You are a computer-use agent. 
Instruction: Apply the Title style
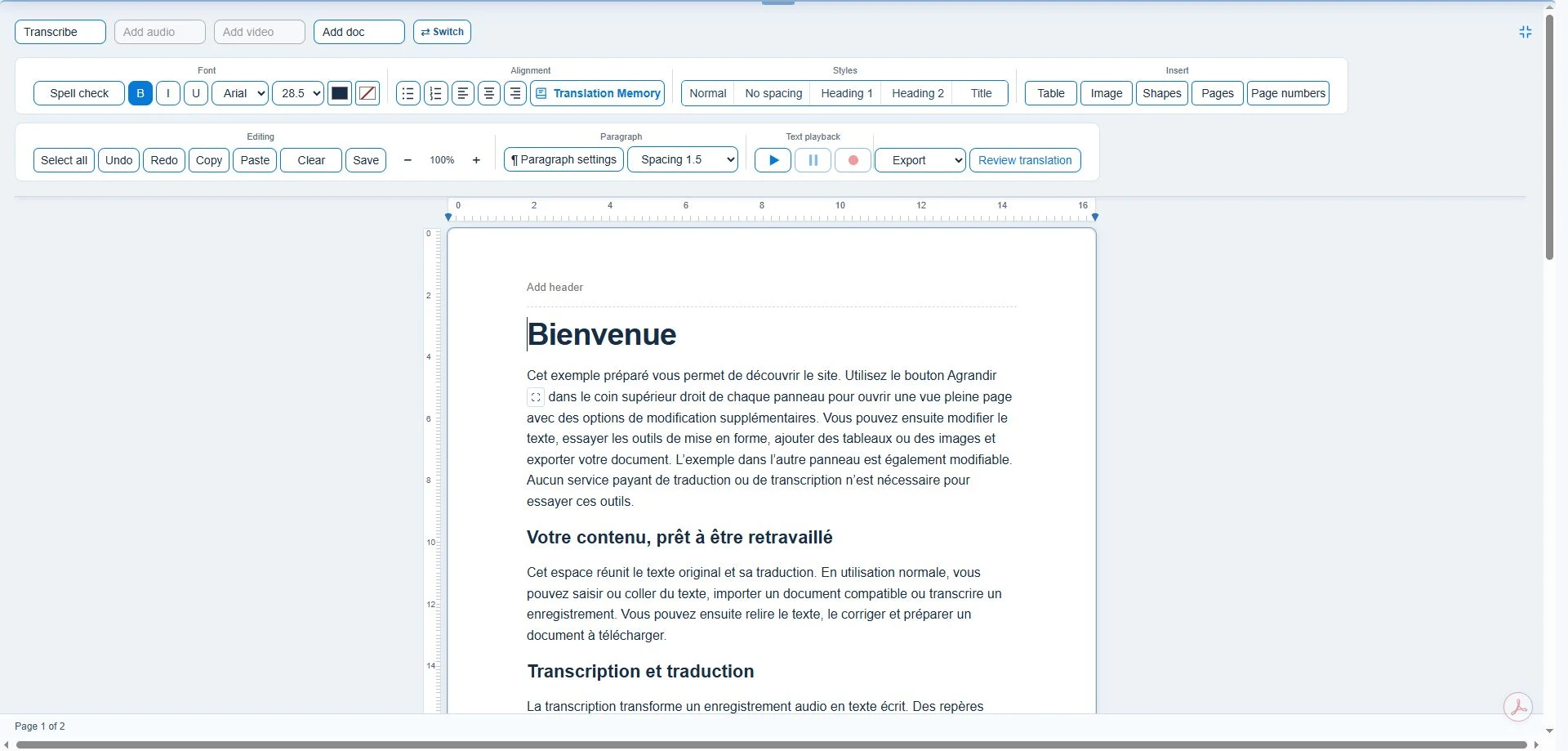pyautogui.click(x=982, y=93)
